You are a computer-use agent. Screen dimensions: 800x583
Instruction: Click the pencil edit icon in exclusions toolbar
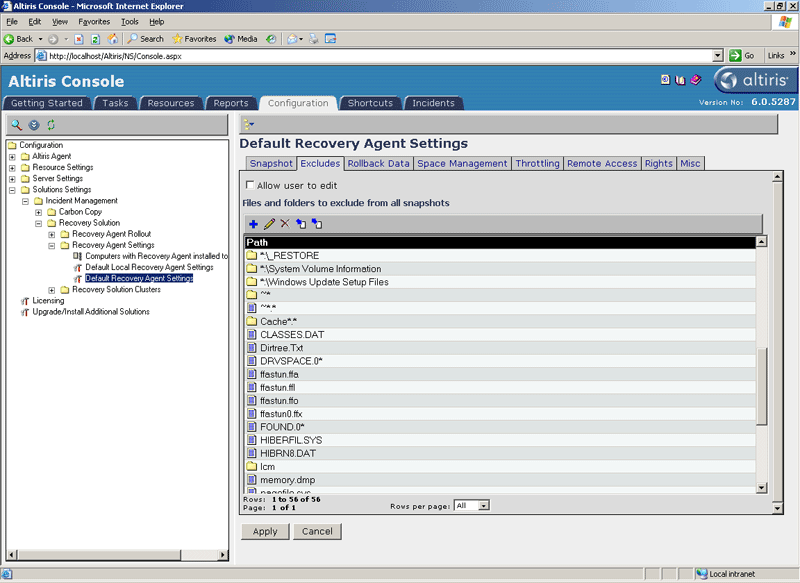click(x=269, y=224)
